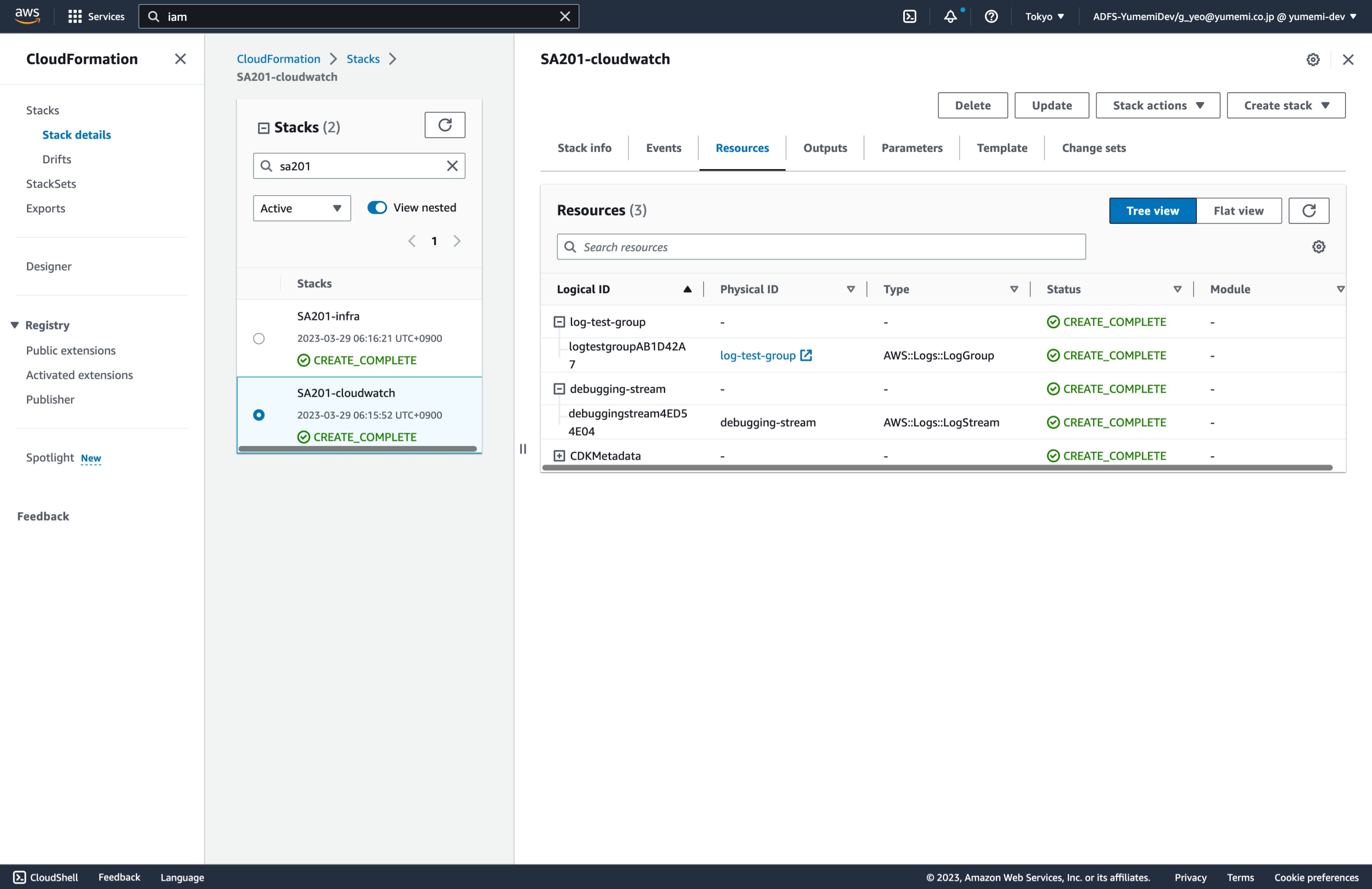The width and height of the screenshot is (1372, 889).
Task: Clear the sa201 stack filter text
Action: (452, 166)
